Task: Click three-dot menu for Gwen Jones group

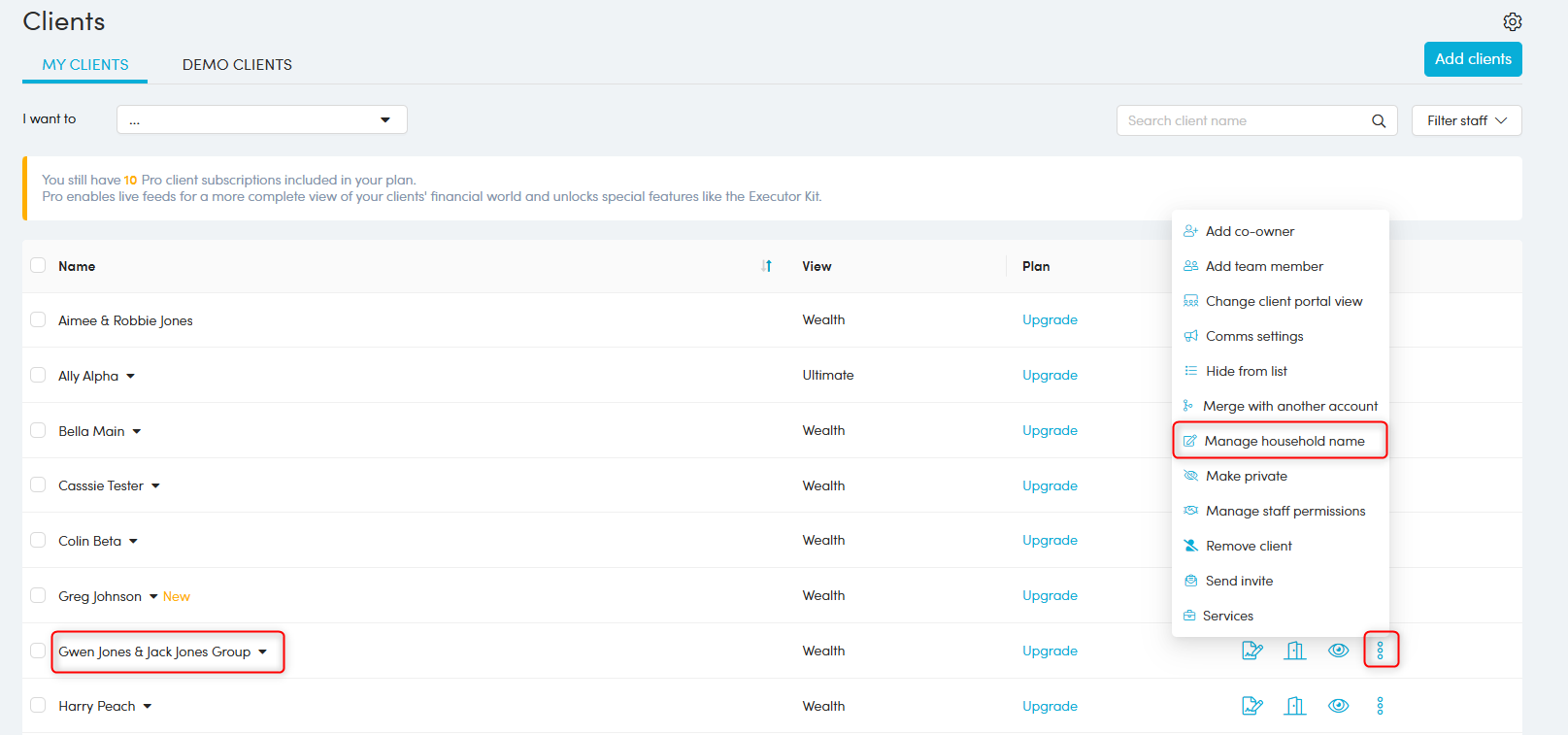Action: (1380, 651)
